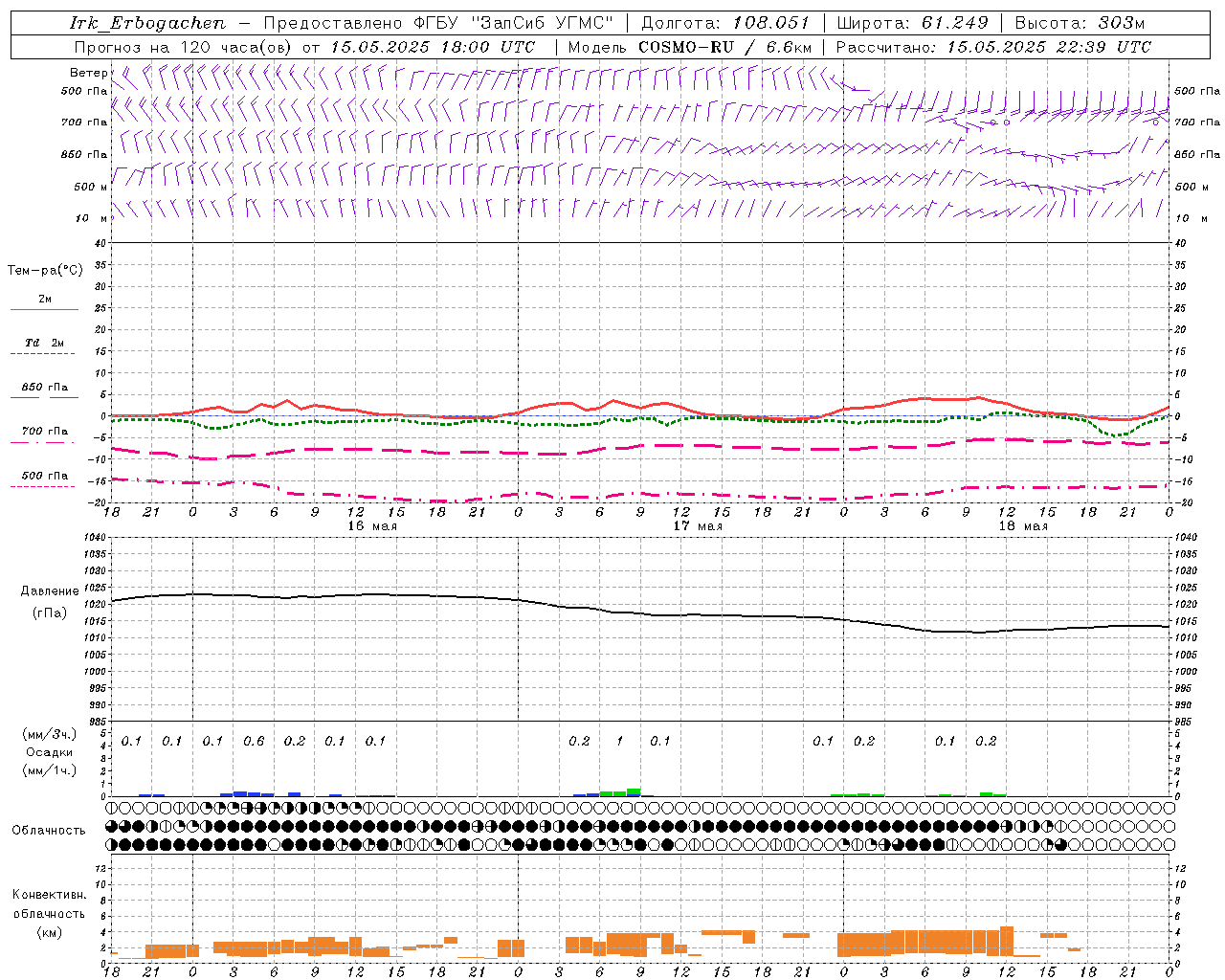Viewport: 1225px width, 980px height.
Task: Select the provider text ФГБУ "ЗапСиб УГМС"
Action: pos(515,23)
